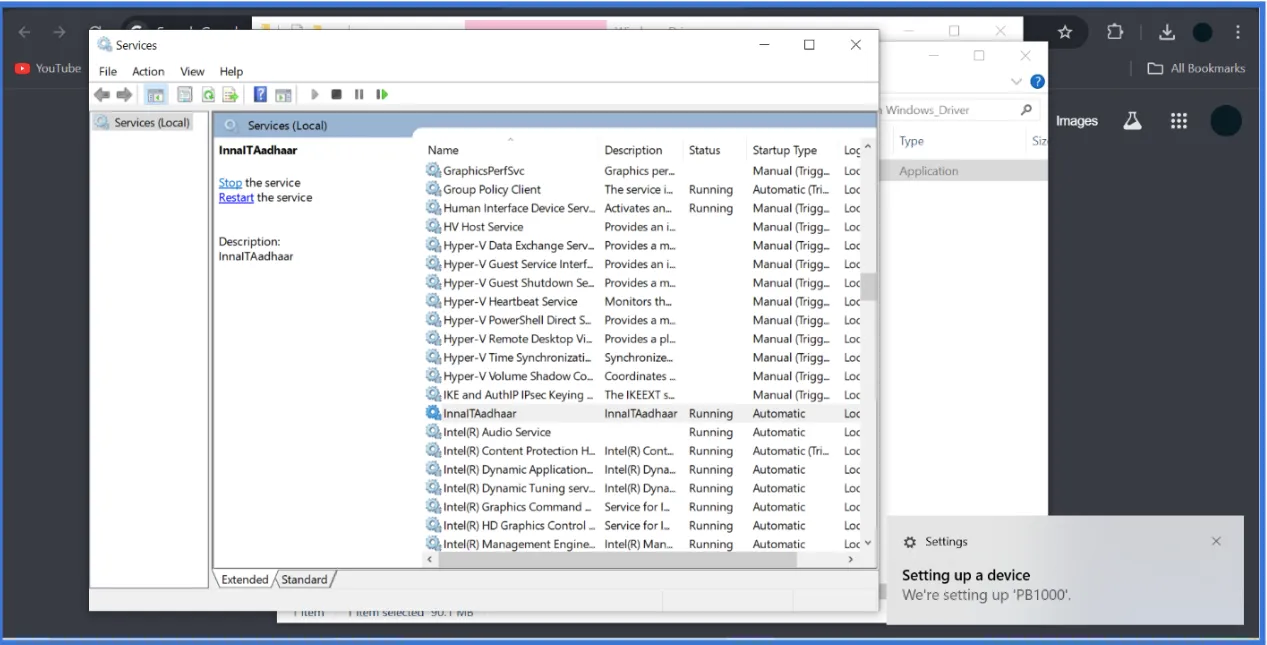Viewport: 1267px width, 645px height.
Task: Click the services list scroll-down arrow
Action: click(867, 543)
